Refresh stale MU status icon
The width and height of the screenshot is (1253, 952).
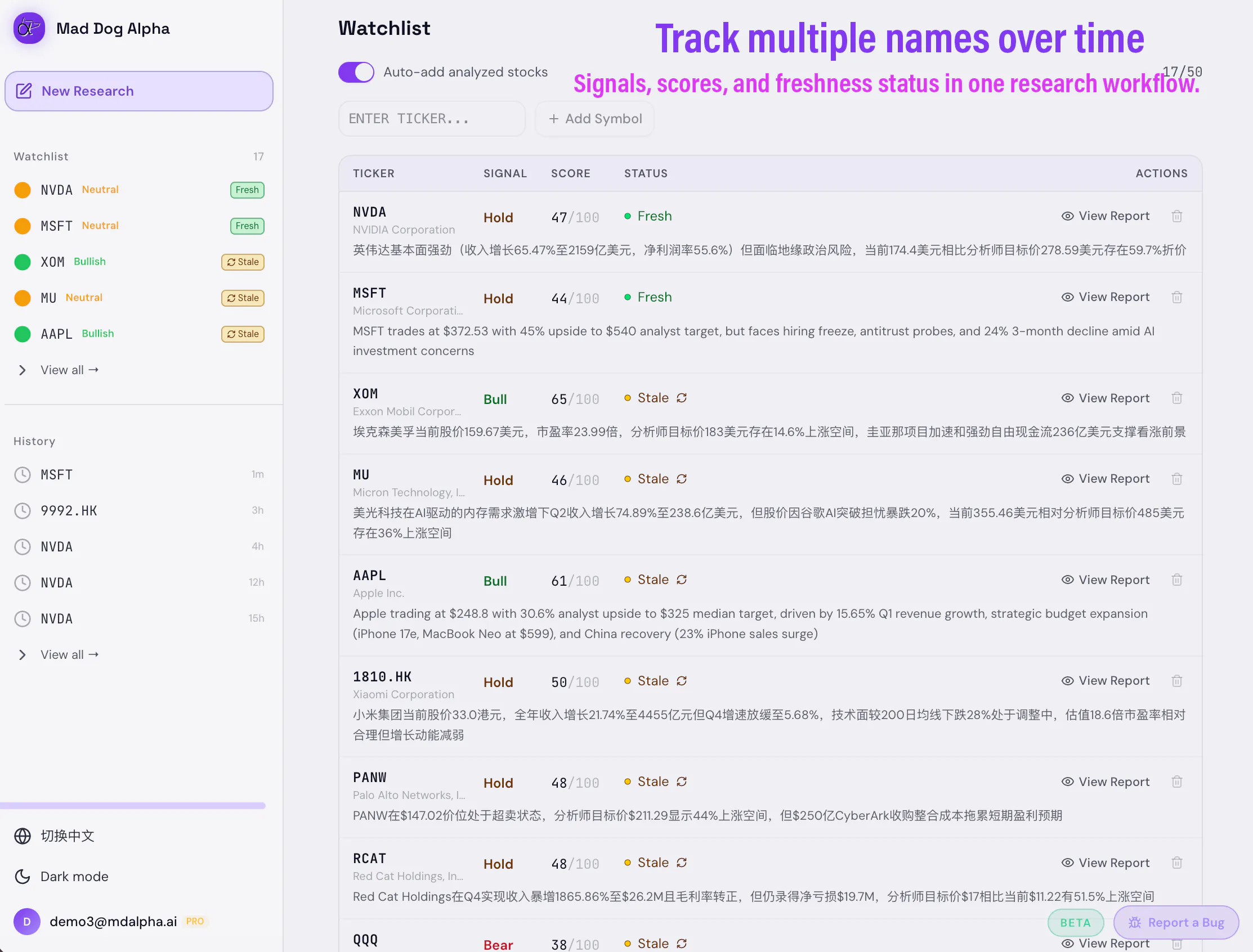[682, 479]
